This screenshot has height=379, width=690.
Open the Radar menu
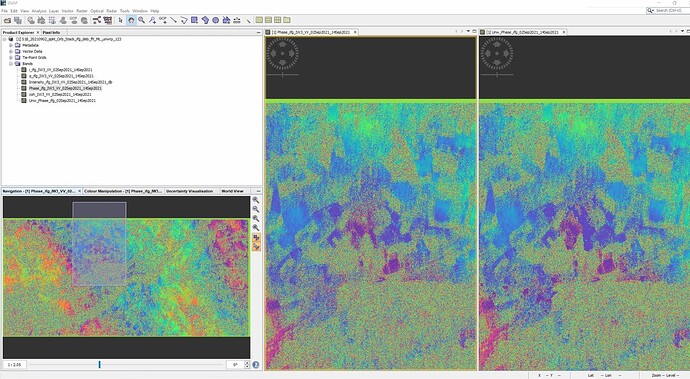112,11
